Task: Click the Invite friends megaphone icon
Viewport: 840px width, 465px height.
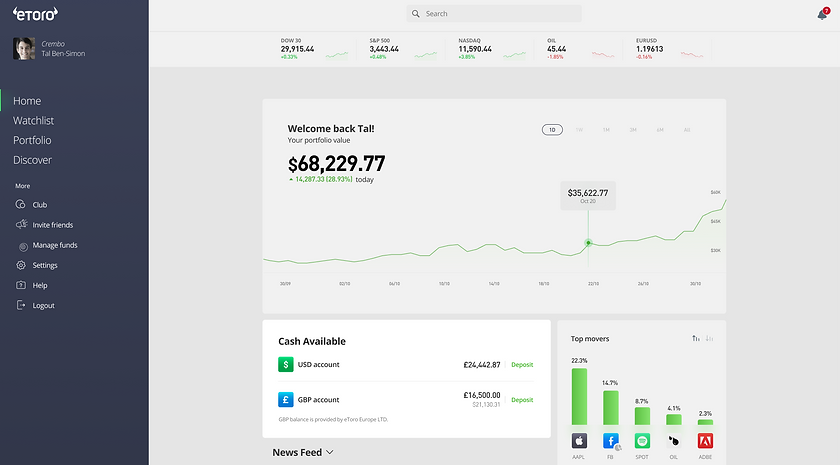Action: [21, 224]
